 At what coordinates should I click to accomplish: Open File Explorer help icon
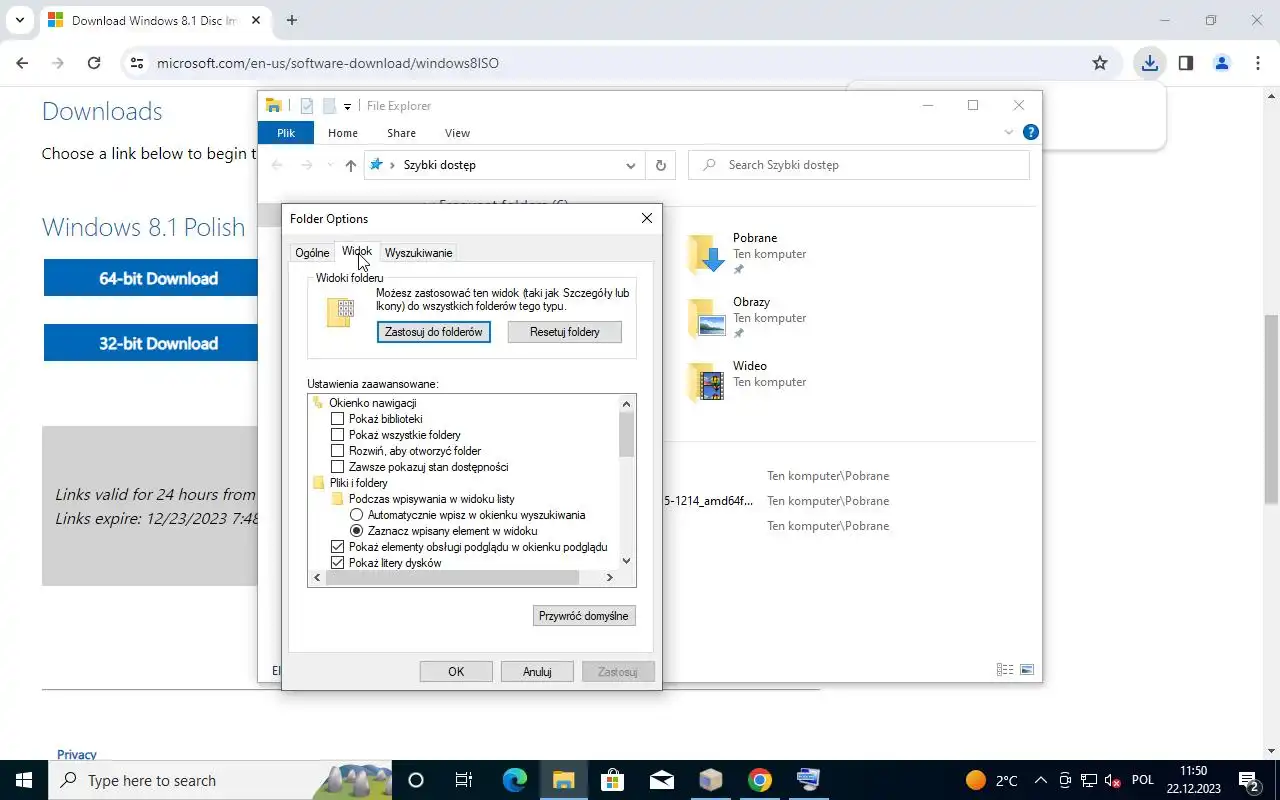pyautogui.click(x=1031, y=132)
